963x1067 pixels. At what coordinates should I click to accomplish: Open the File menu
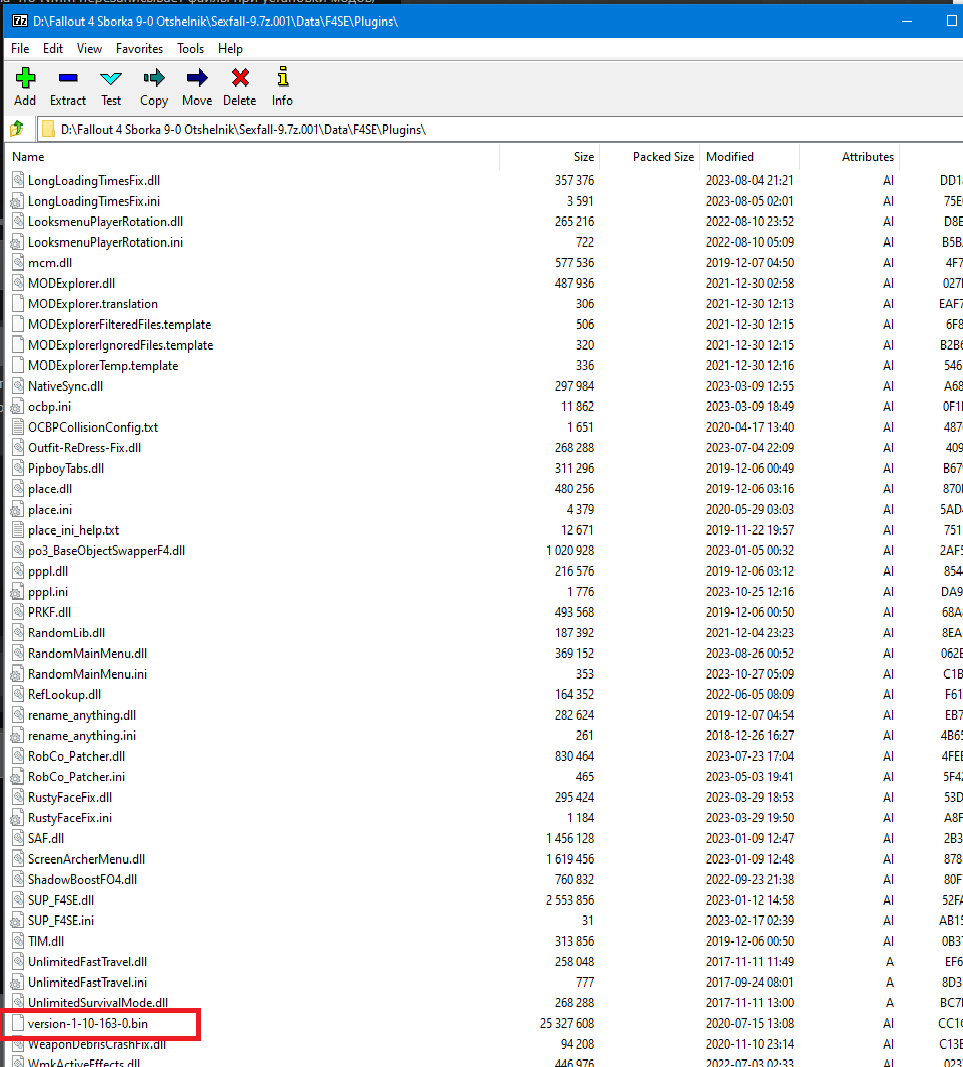[x=20, y=48]
